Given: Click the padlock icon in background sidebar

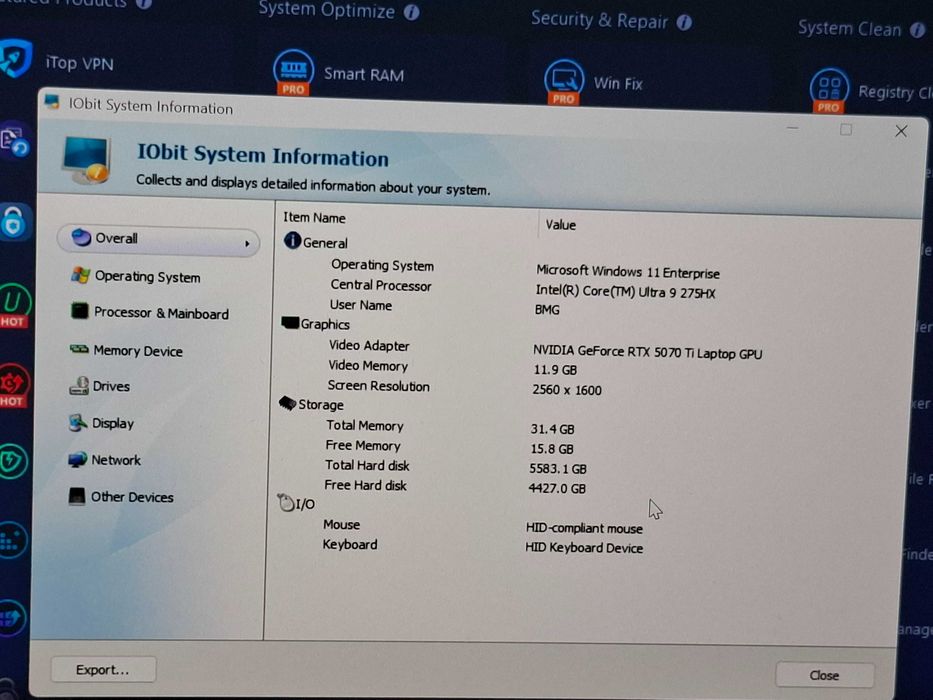Looking at the screenshot, I should 14,222.
